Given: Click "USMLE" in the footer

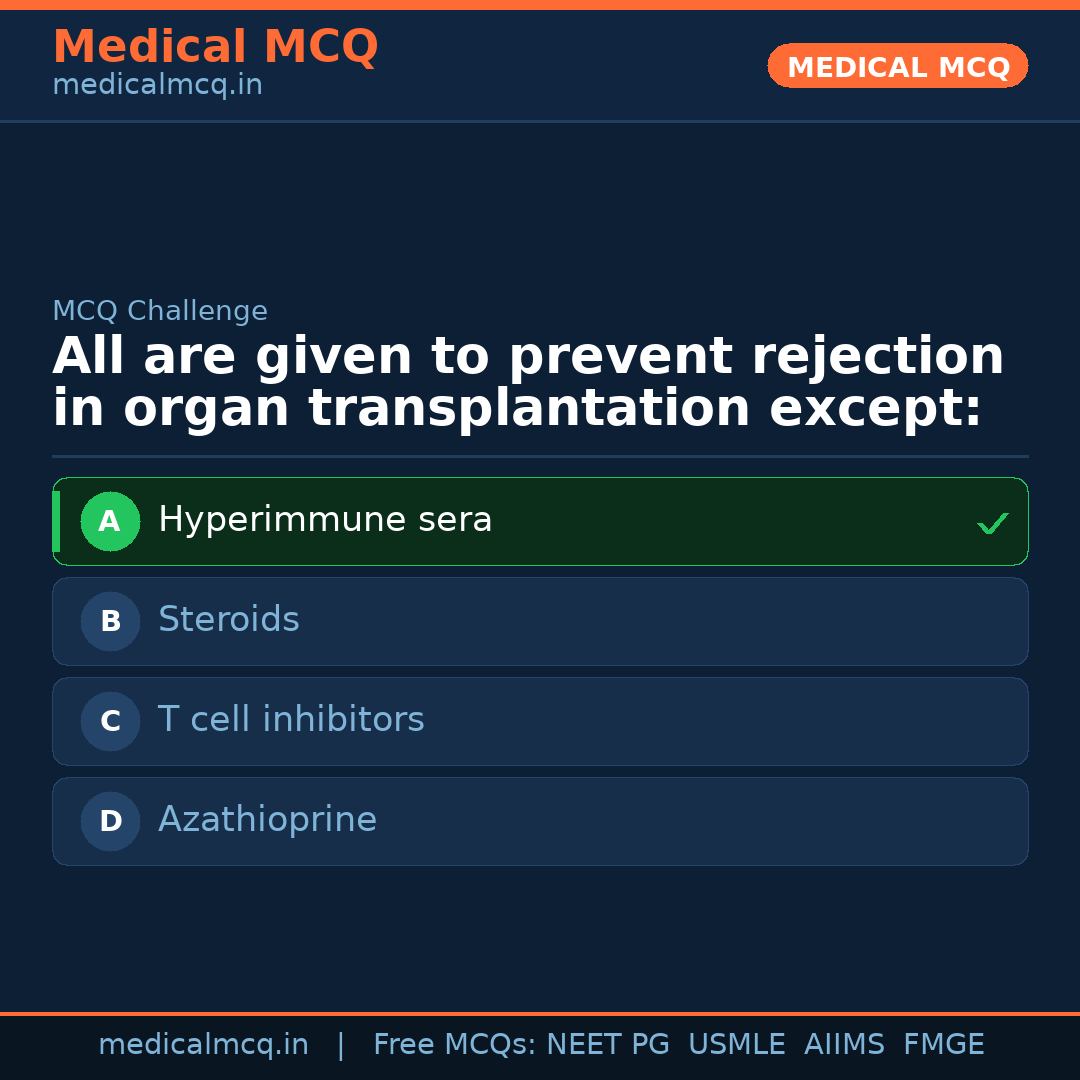Looking at the screenshot, I should tap(736, 1045).
